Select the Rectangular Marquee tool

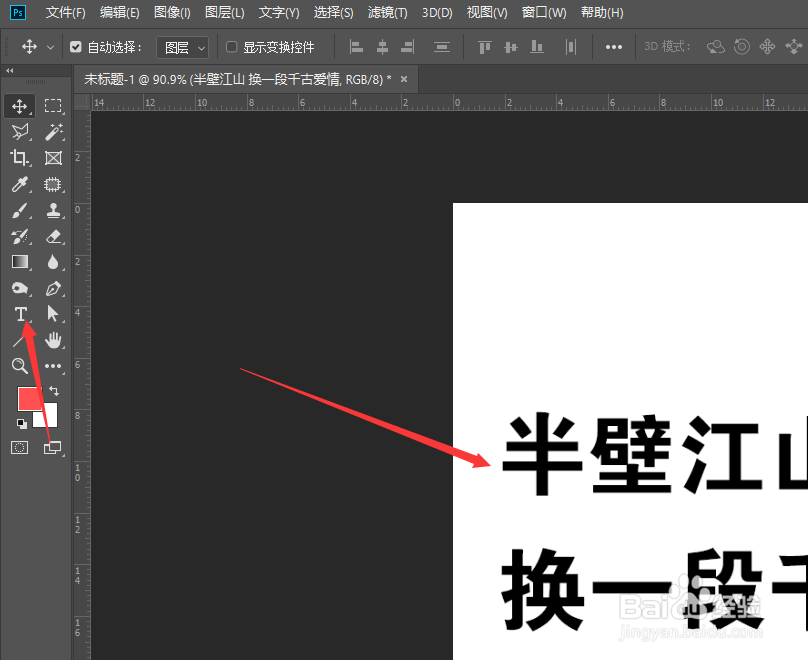coord(53,106)
